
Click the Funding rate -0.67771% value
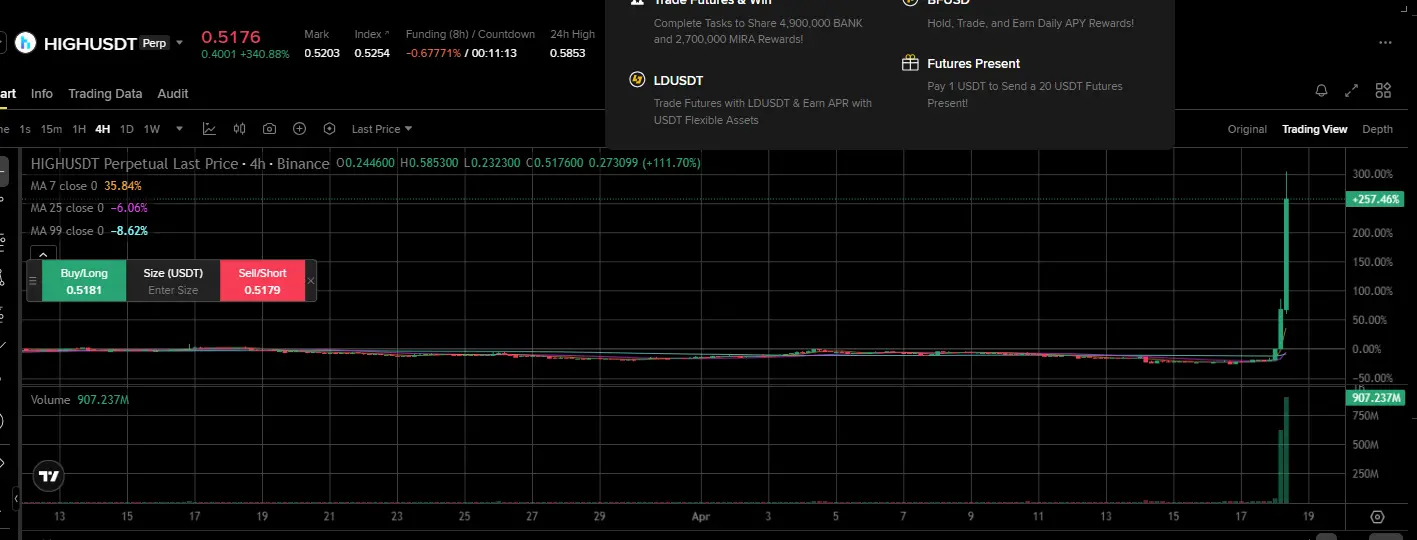[434, 53]
